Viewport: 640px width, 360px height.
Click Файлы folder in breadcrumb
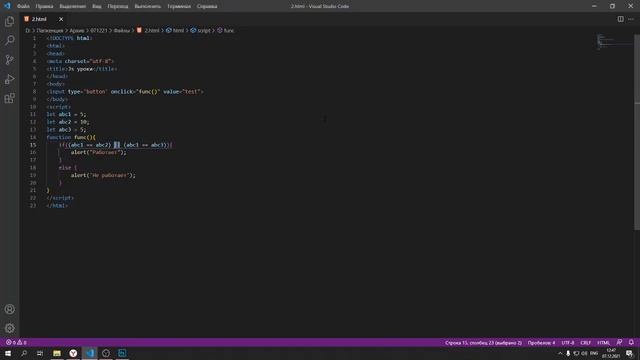tap(122, 30)
